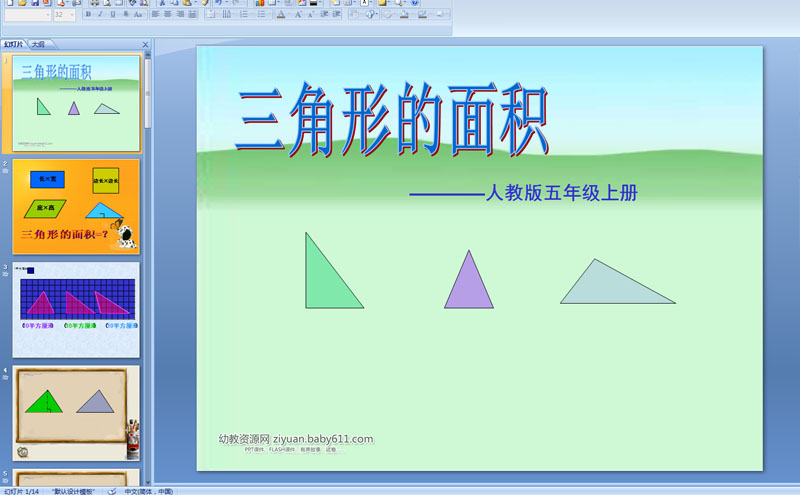The height and width of the screenshot is (495, 800).
Task: Apply distributed/justify alignment
Action: click(192, 14)
